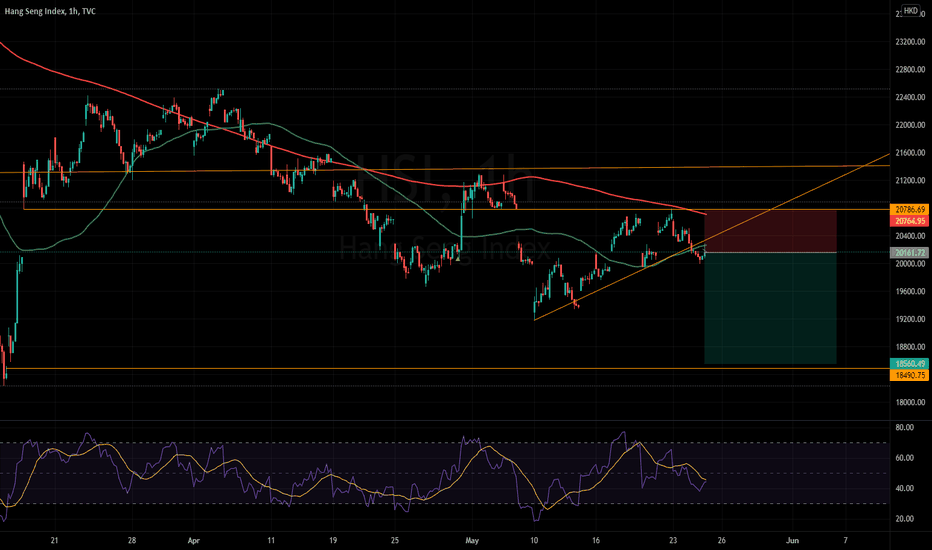
Task: Click the 21200.00 price axis label
Action: 910,180
